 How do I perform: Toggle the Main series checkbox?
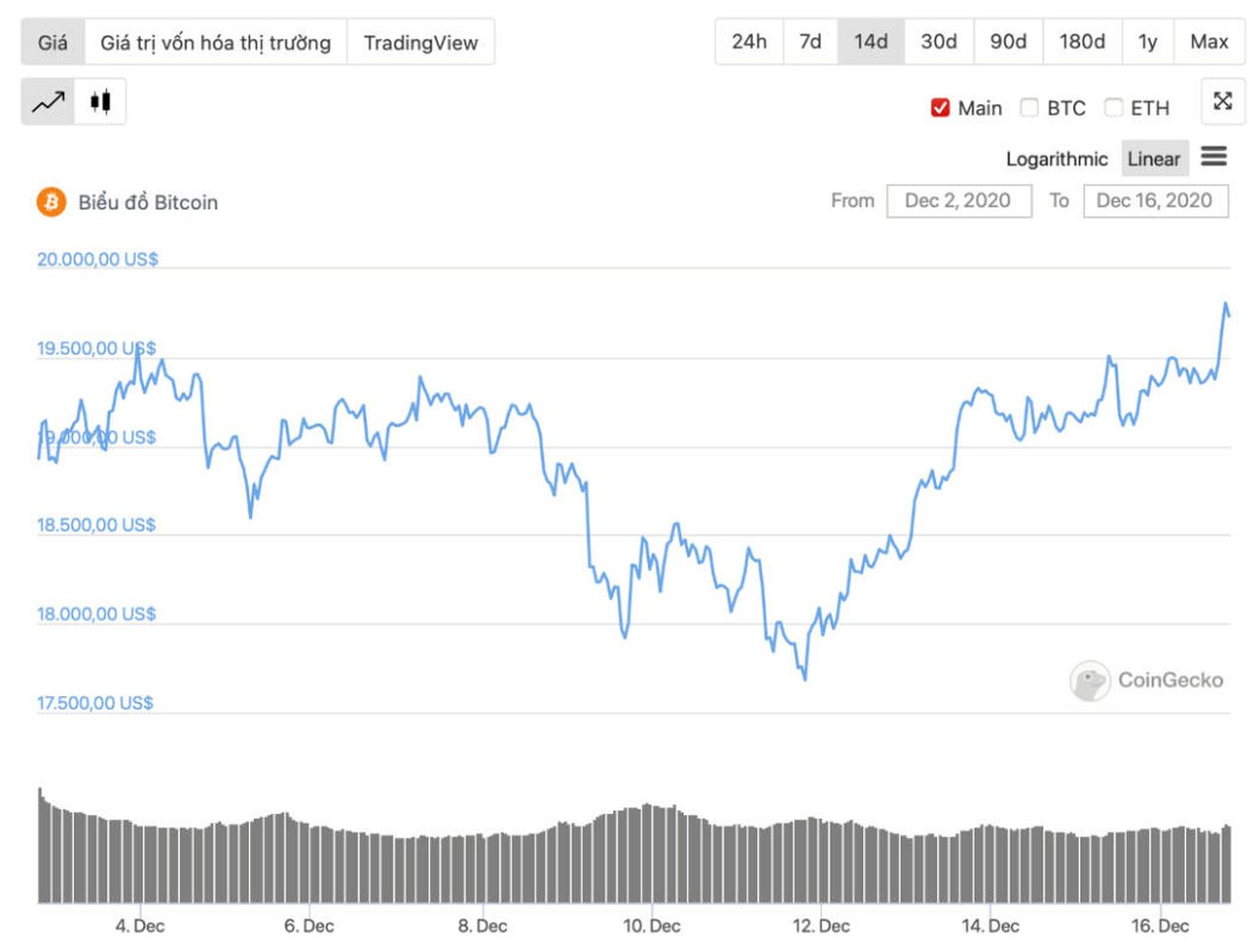pyautogui.click(x=940, y=107)
